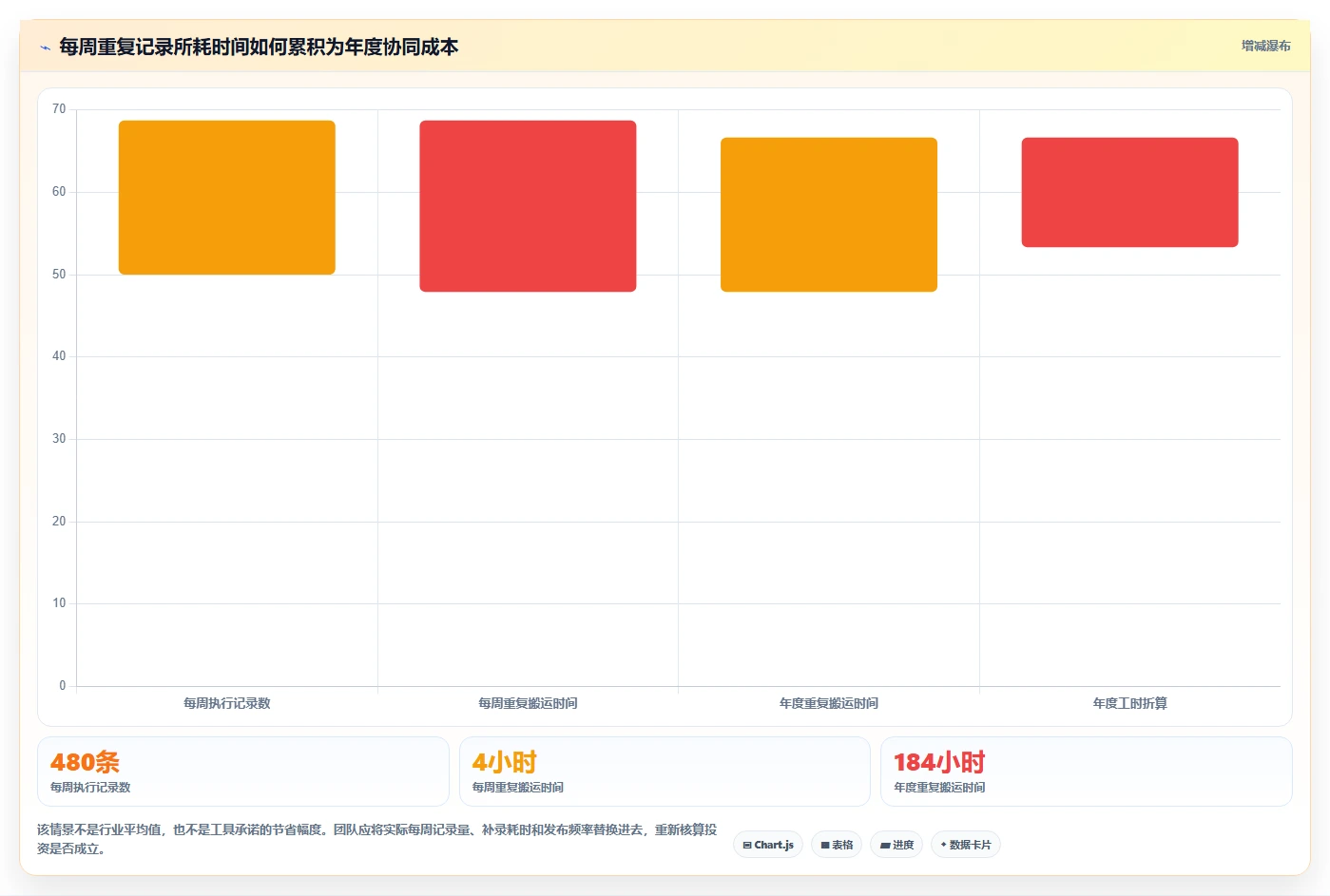The height and width of the screenshot is (896, 1330).
Task: Click the x-axis label 年度重复搬运时间
Action: tap(829, 703)
